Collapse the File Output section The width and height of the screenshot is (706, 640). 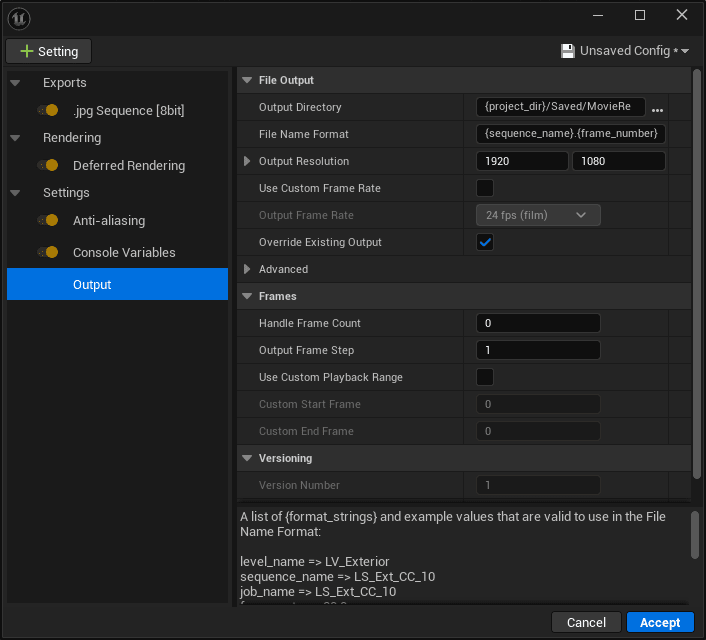247,80
